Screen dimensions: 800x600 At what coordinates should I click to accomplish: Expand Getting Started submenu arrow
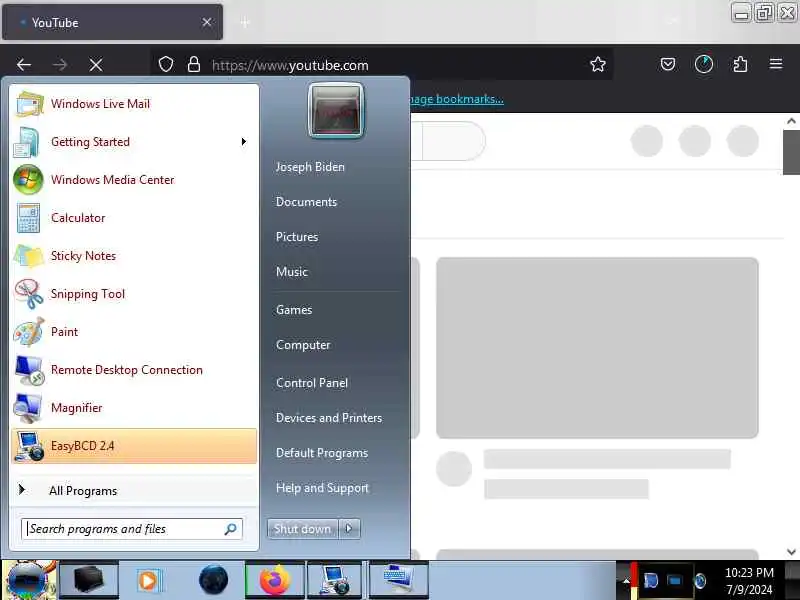coord(244,142)
